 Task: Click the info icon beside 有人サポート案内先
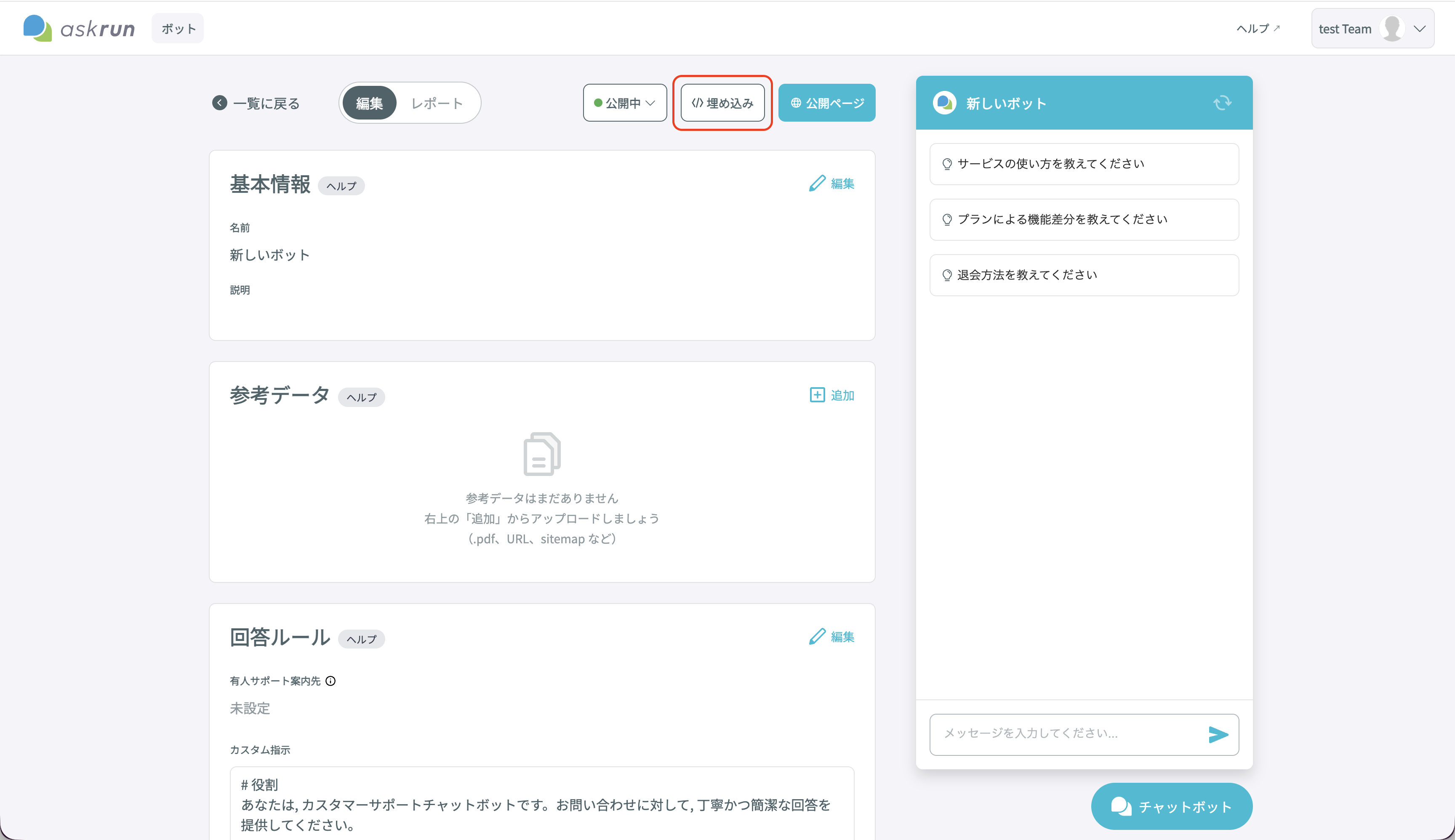pyautogui.click(x=330, y=681)
